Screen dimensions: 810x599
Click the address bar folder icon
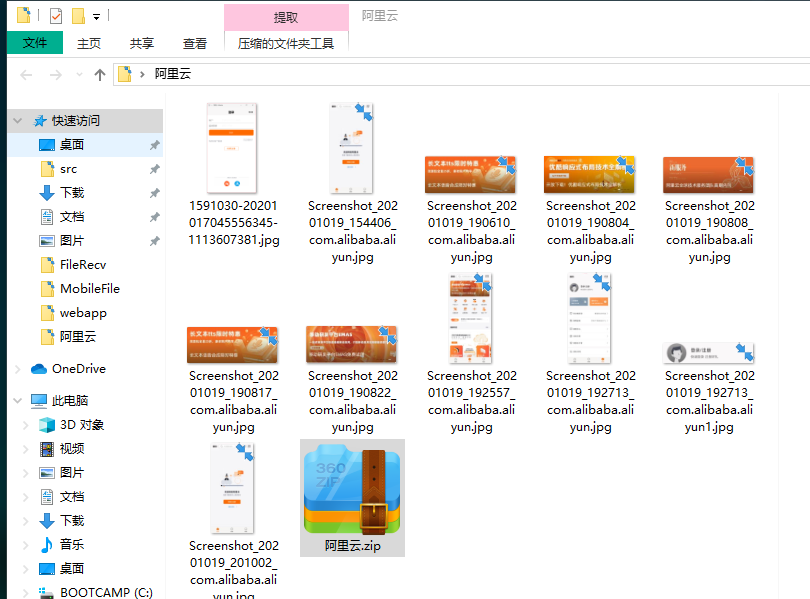click(x=124, y=74)
